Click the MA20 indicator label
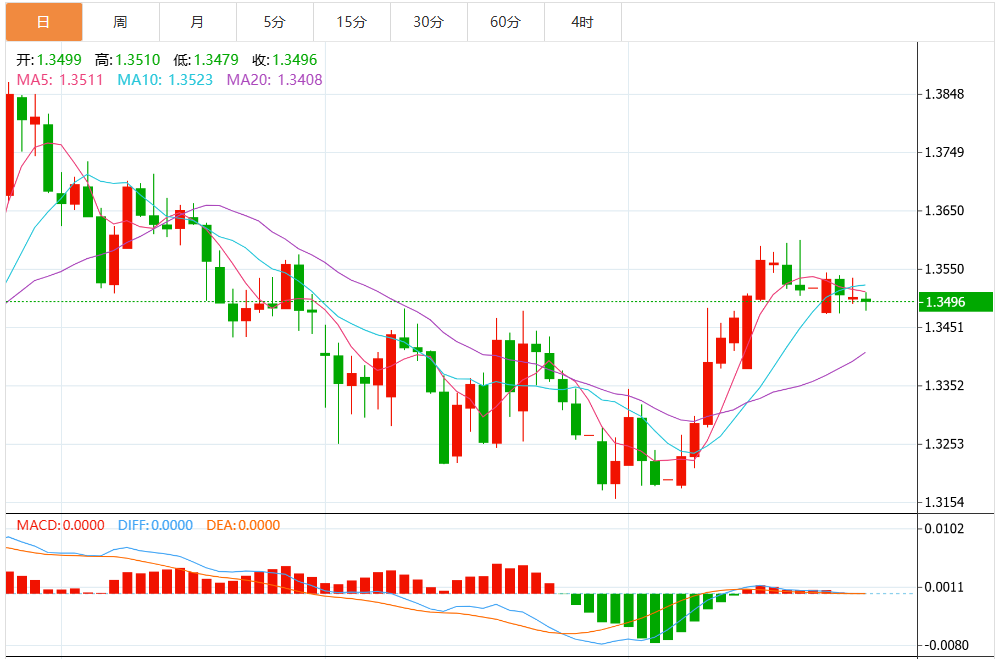The image size is (1000, 659). 275,80
